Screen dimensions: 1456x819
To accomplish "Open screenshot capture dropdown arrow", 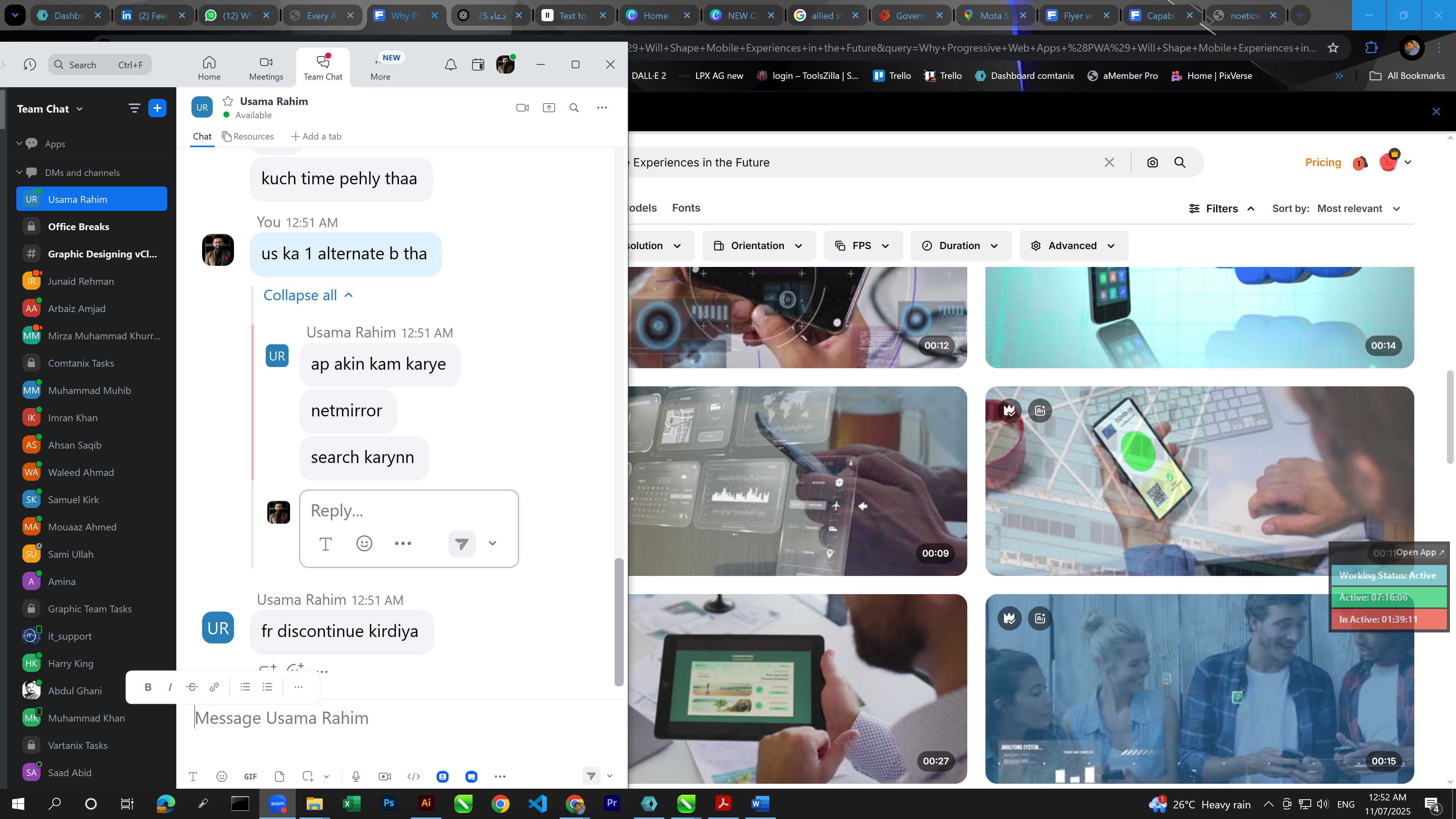I will [x=326, y=776].
